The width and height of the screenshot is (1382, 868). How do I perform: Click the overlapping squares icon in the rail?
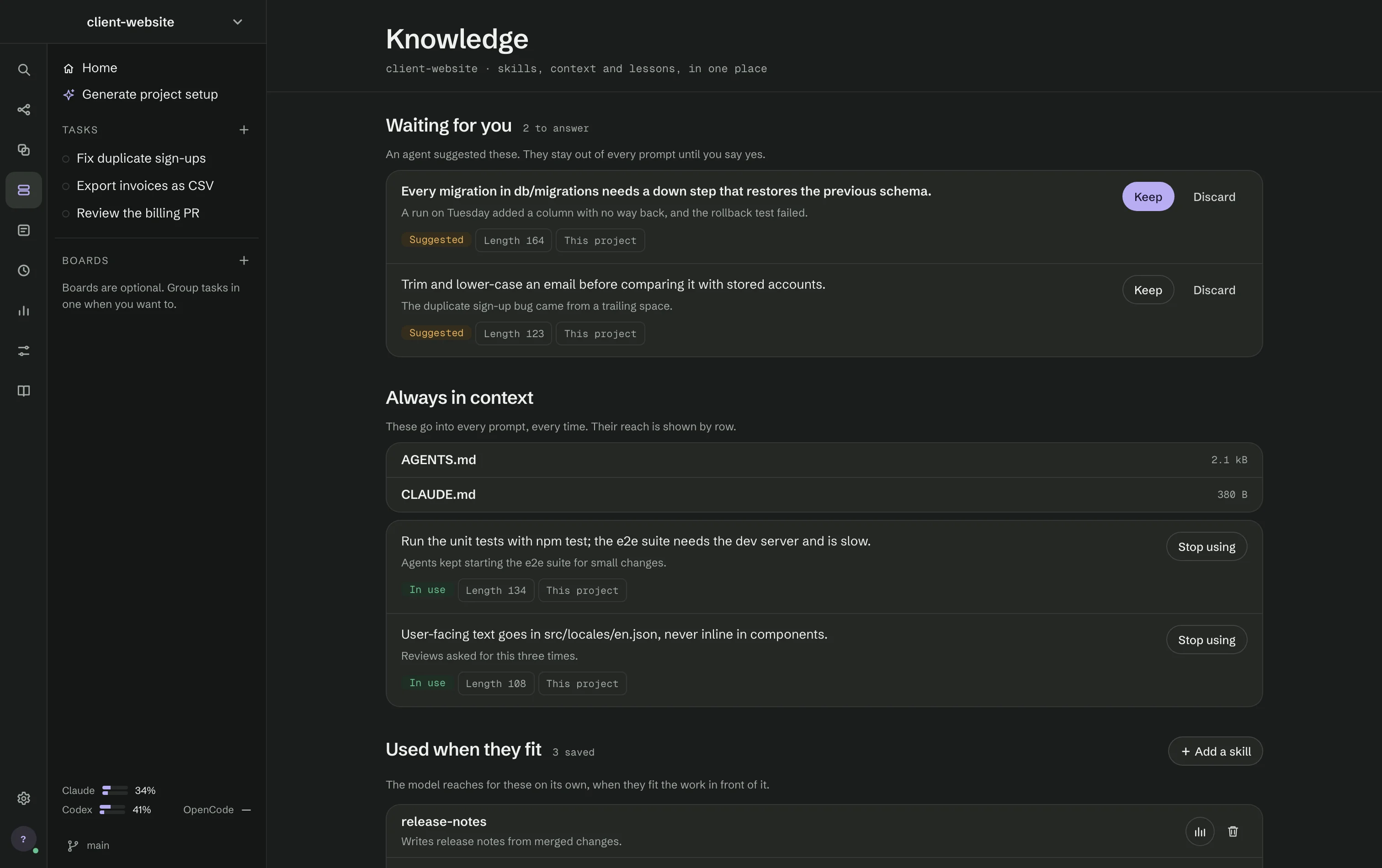pos(23,150)
